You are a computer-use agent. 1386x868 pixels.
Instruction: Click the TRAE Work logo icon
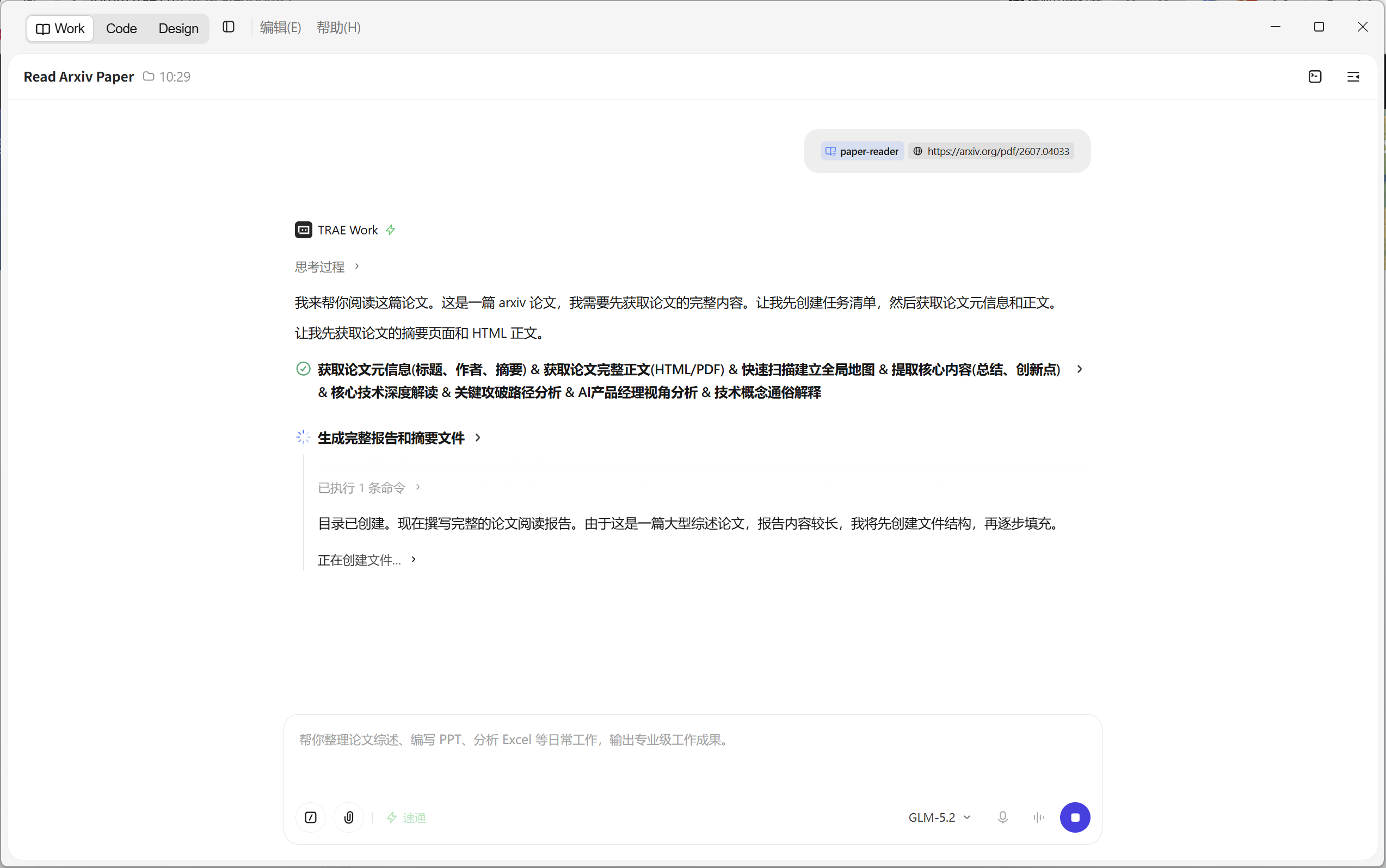pos(303,230)
